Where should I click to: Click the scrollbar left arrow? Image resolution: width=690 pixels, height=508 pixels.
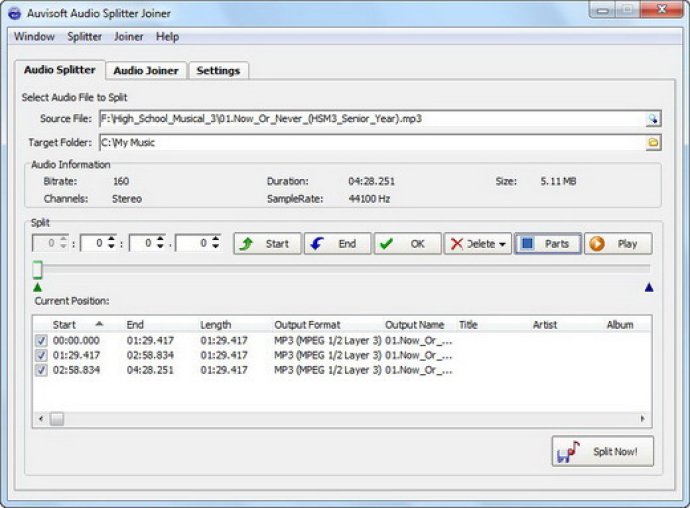point(41,419)
